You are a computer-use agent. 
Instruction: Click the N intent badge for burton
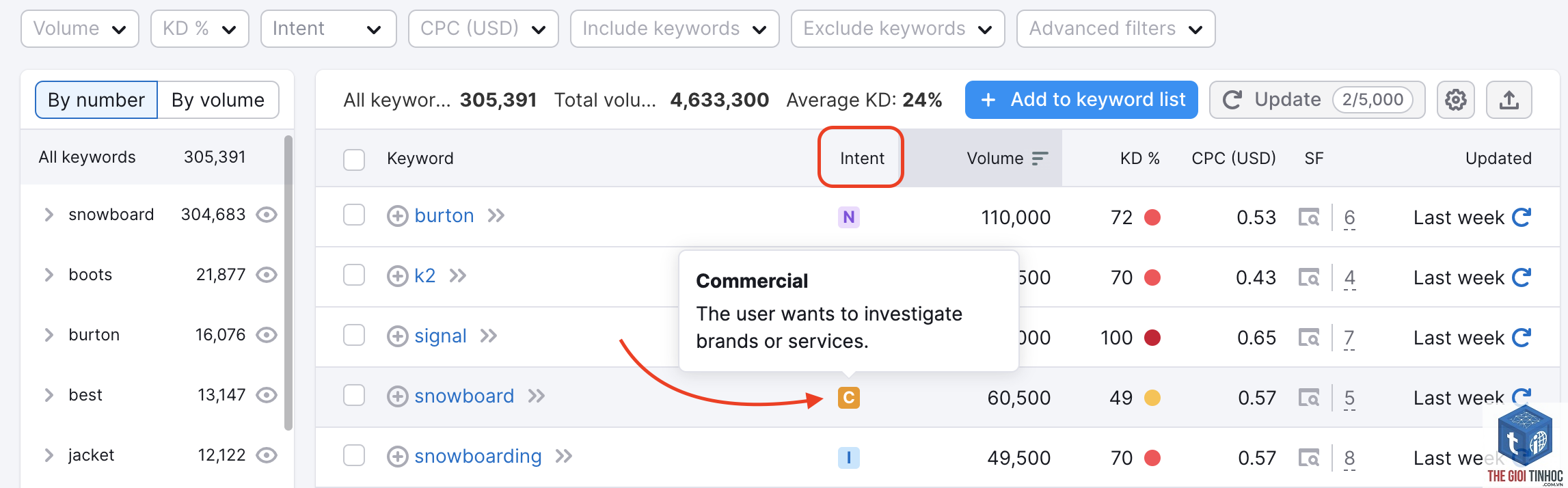click(x=848, y=217)
